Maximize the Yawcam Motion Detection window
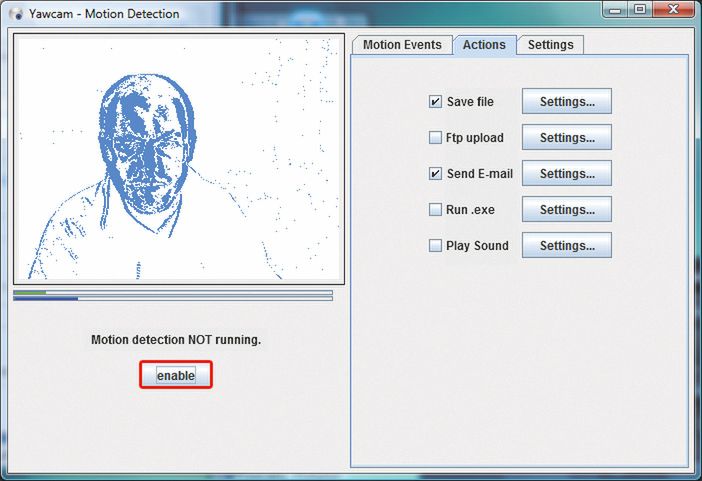Image resolution: width=702 pixels, height=481 pixels. point(640,10)
